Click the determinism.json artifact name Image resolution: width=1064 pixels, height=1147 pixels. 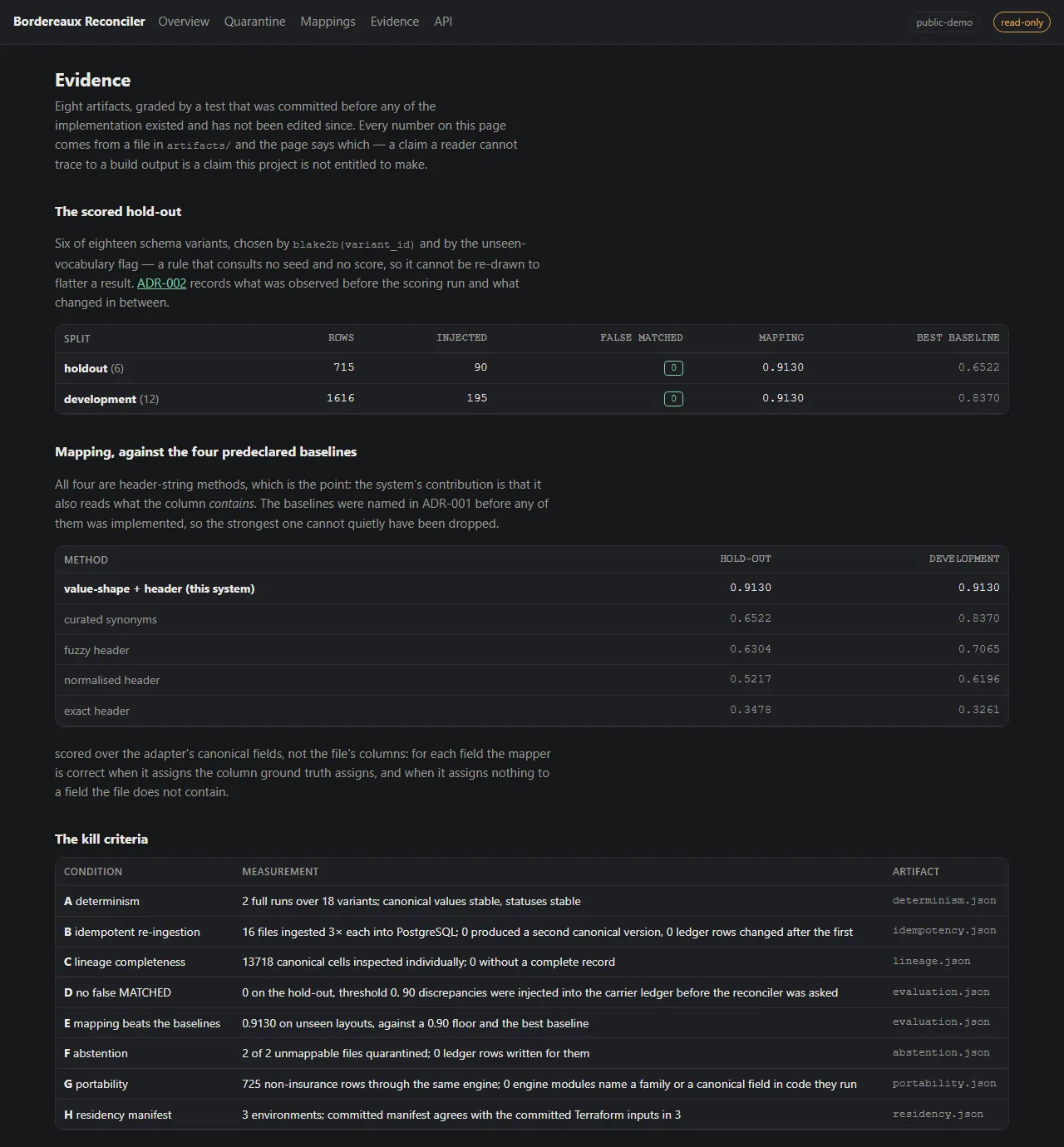click(x=944, y=900)
